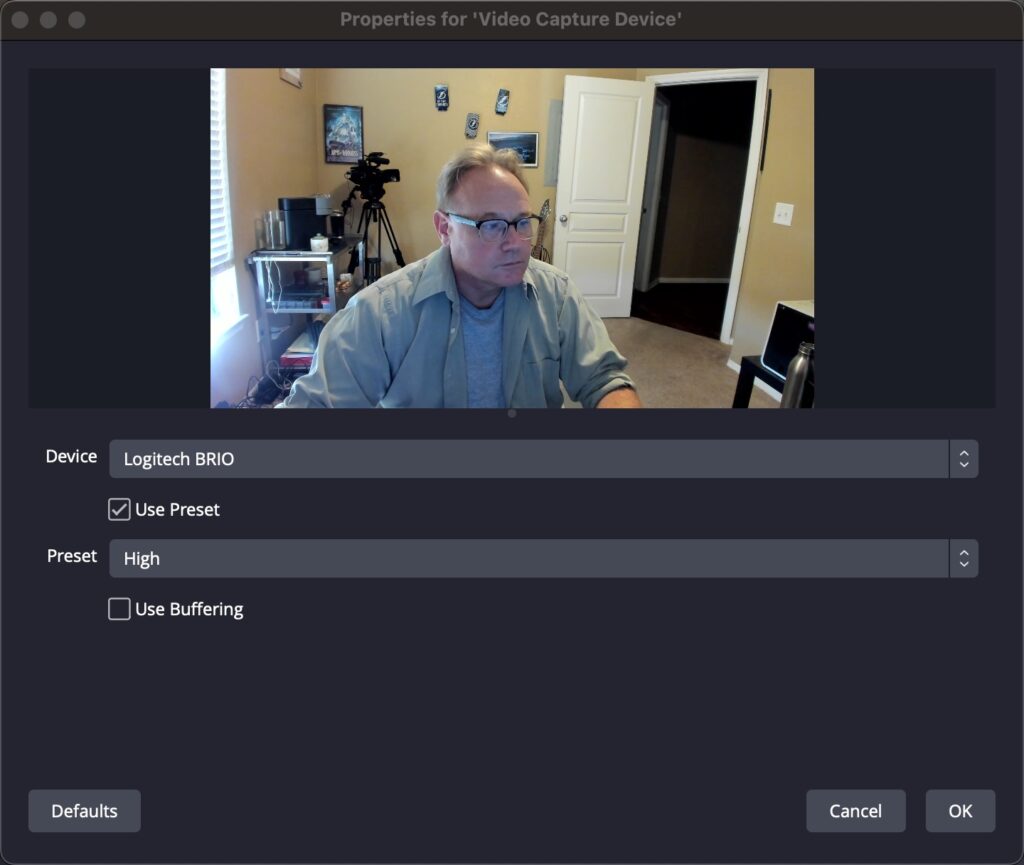Enable the Use Buffering checkbox
The width and height of the screenshot is (1024, 865).
(x=119, y=609)
